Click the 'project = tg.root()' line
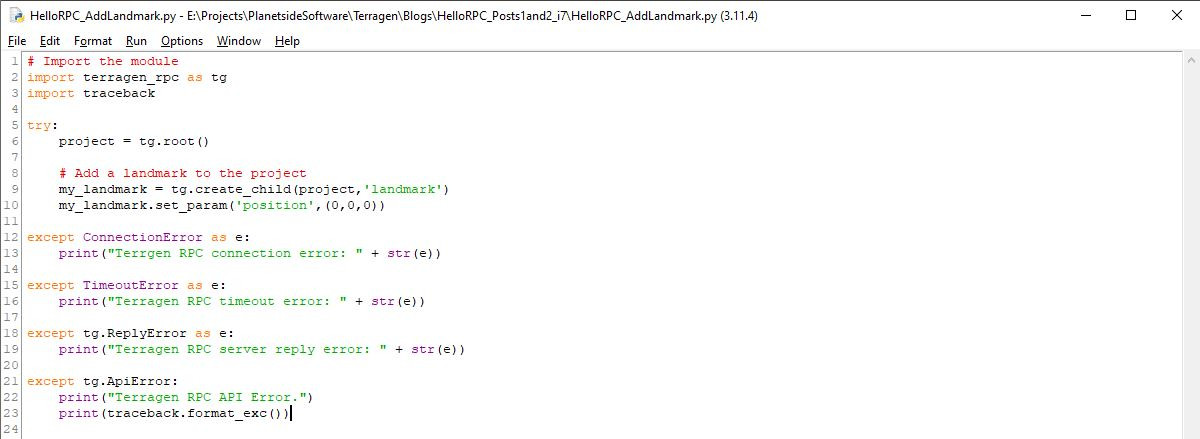The width and height of the screenshot is (1200, 439). coord(135,141)
